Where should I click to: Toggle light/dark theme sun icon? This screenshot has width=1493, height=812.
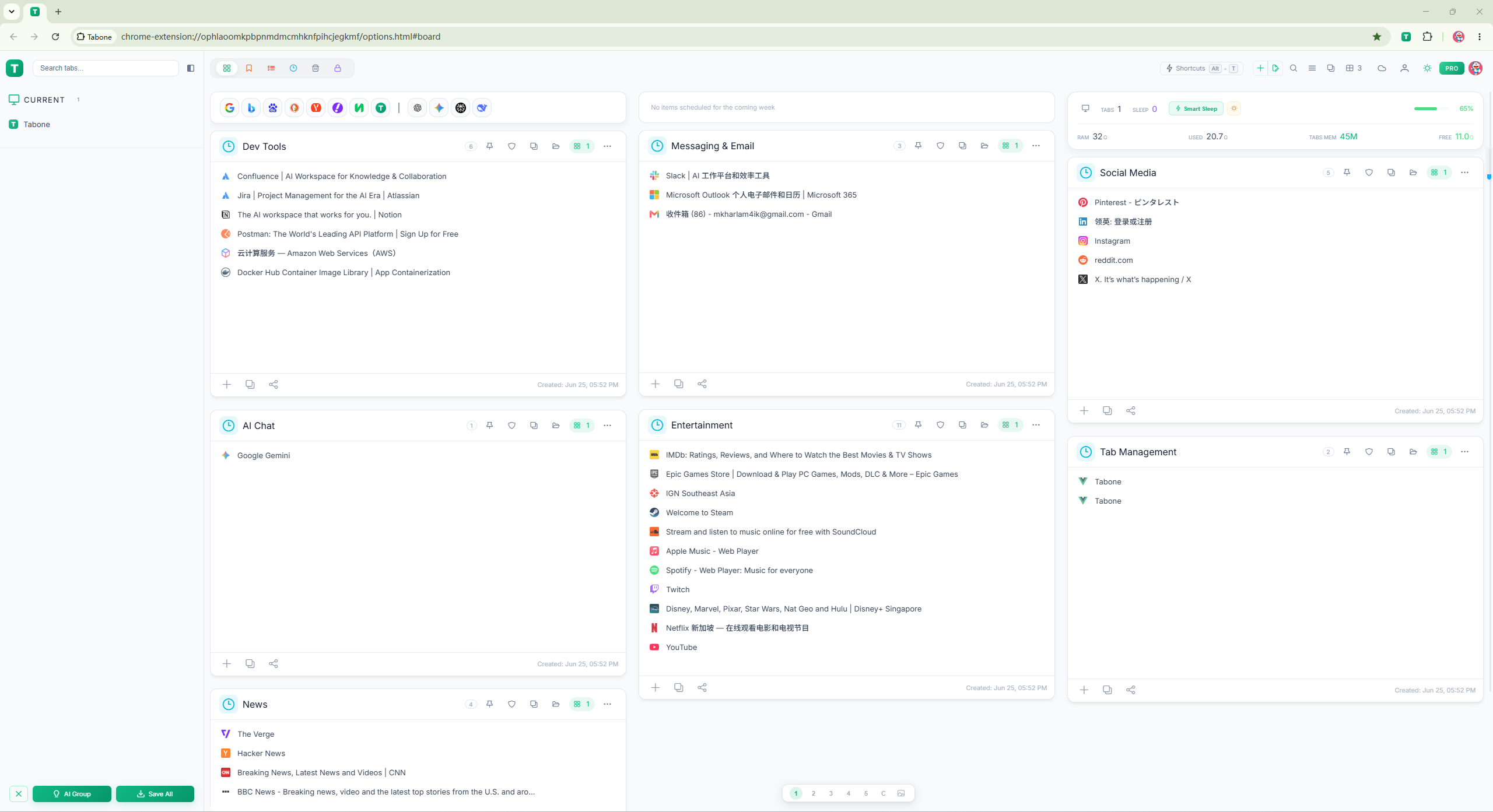[1427, 68]
